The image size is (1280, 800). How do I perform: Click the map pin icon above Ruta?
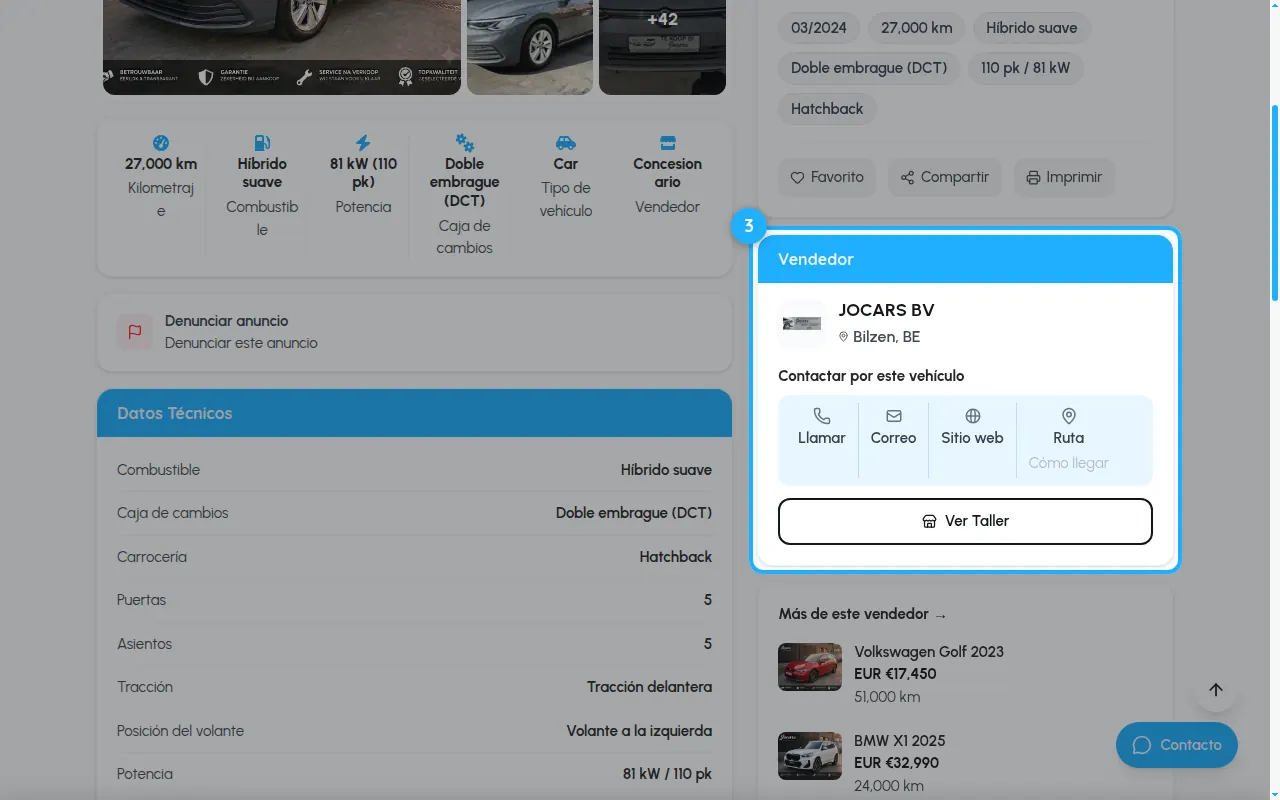point(1069,416)
